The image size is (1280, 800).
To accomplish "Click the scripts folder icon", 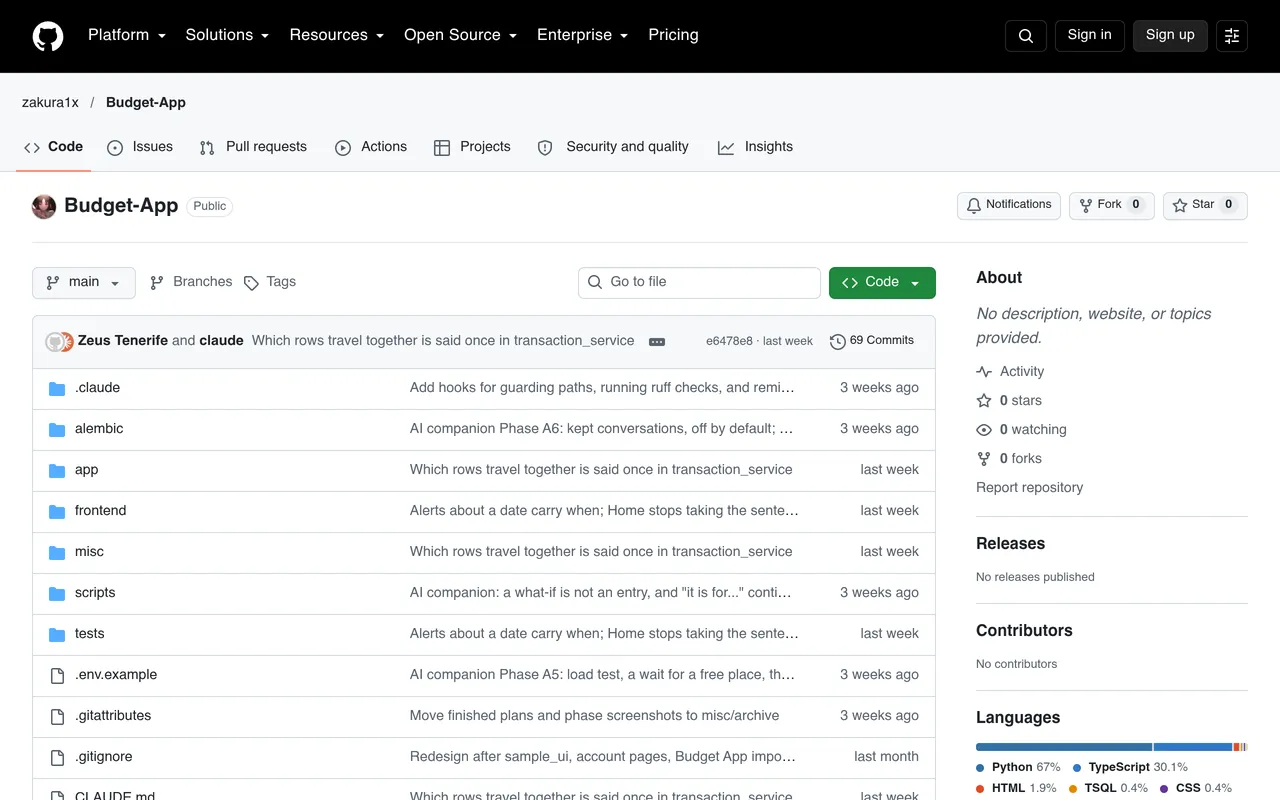I will click(57, 593).
